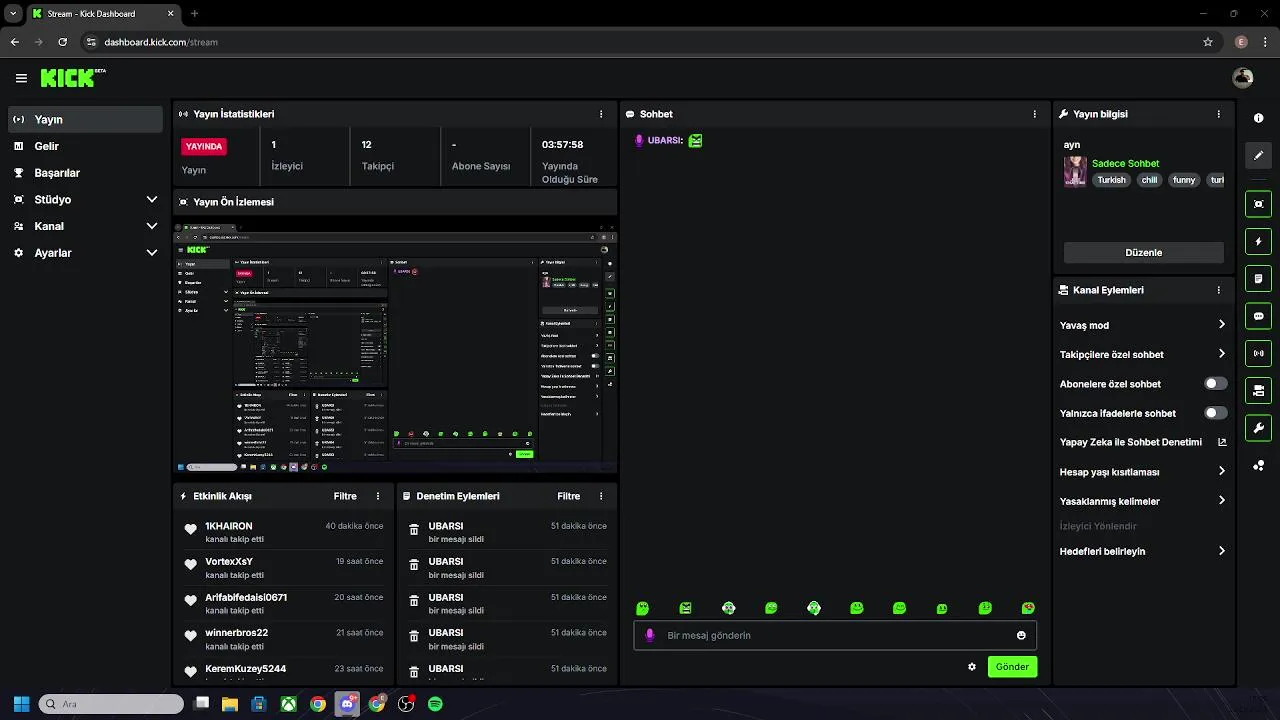
Task: Open Yavaş mod options
Action: click(x=1143, y=325)
